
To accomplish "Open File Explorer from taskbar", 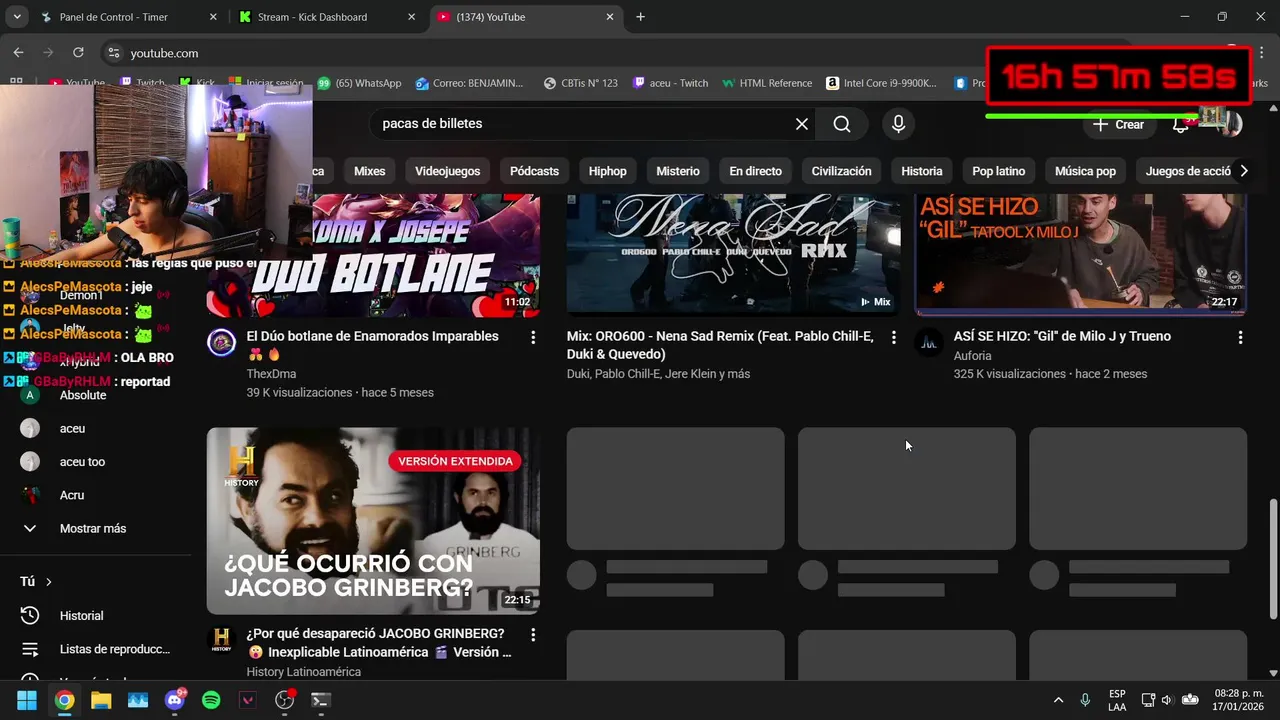I will pos(101,700).
